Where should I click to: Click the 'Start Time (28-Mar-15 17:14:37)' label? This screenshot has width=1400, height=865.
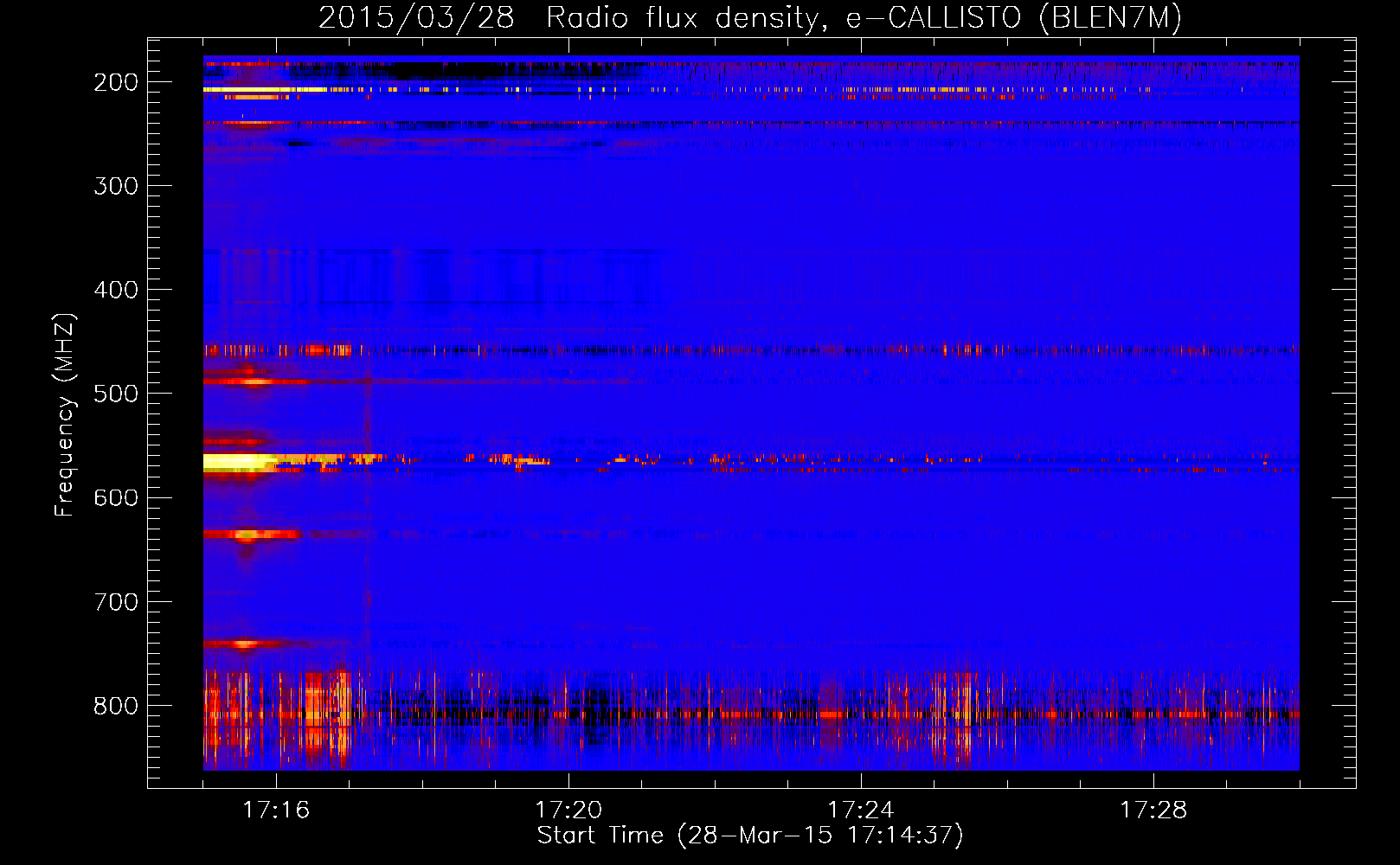[750, 836]
